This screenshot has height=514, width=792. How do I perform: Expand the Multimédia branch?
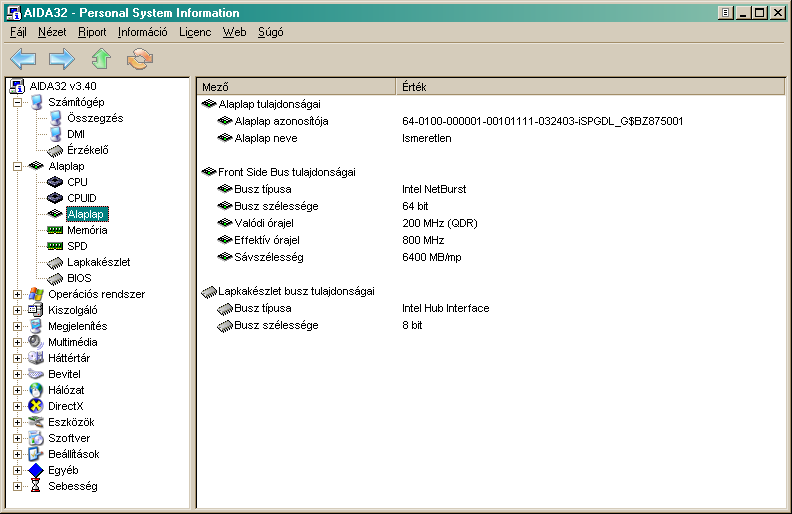[17, 342]
